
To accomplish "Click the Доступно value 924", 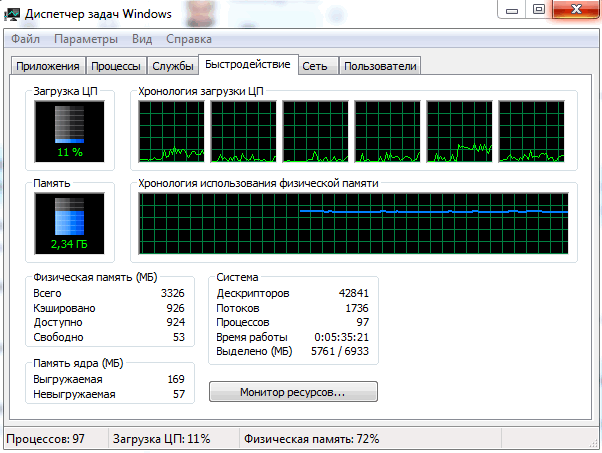I will pos(175,322).
